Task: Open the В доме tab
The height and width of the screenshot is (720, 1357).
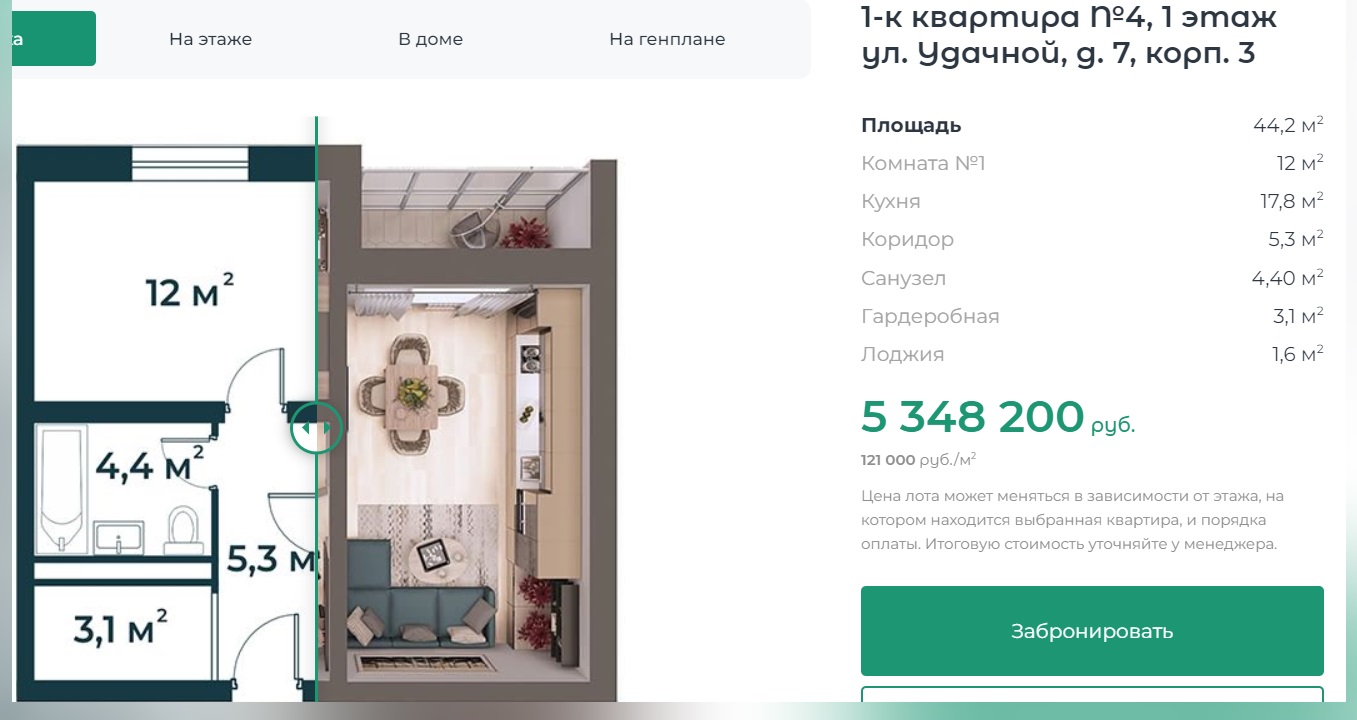Action: (430, 39)
